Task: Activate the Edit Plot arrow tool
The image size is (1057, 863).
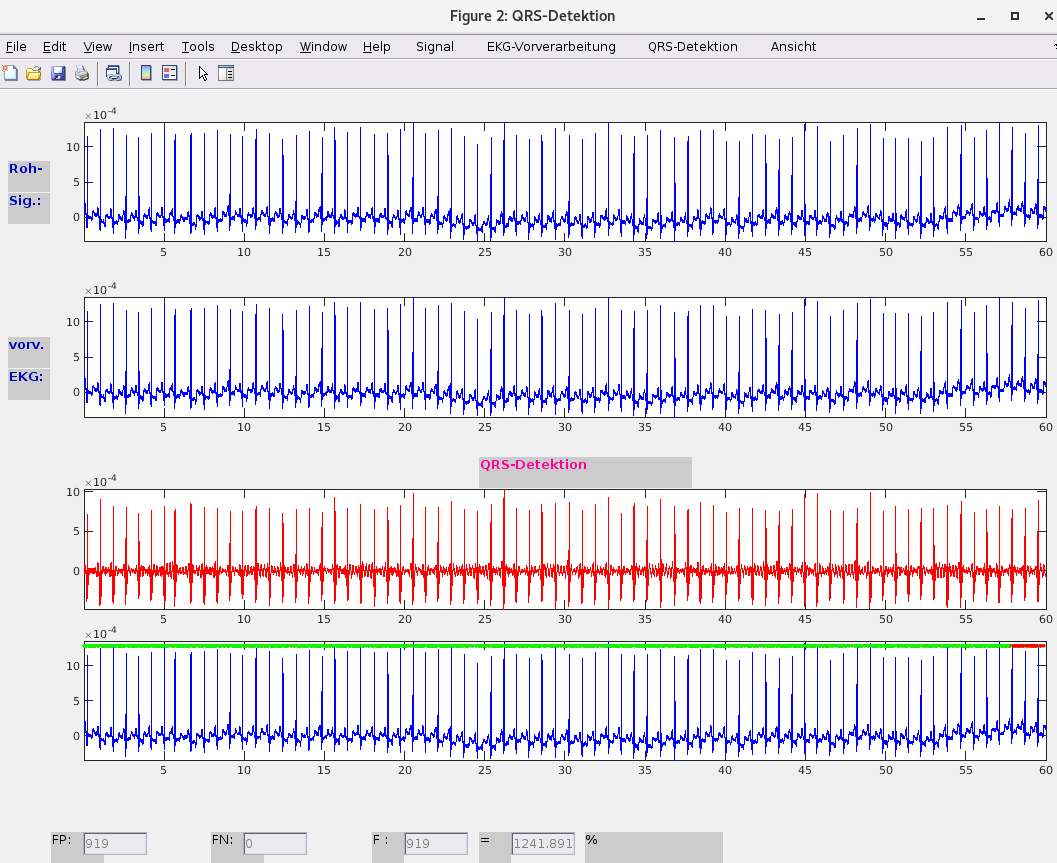Action: click(x=203, y=73)
